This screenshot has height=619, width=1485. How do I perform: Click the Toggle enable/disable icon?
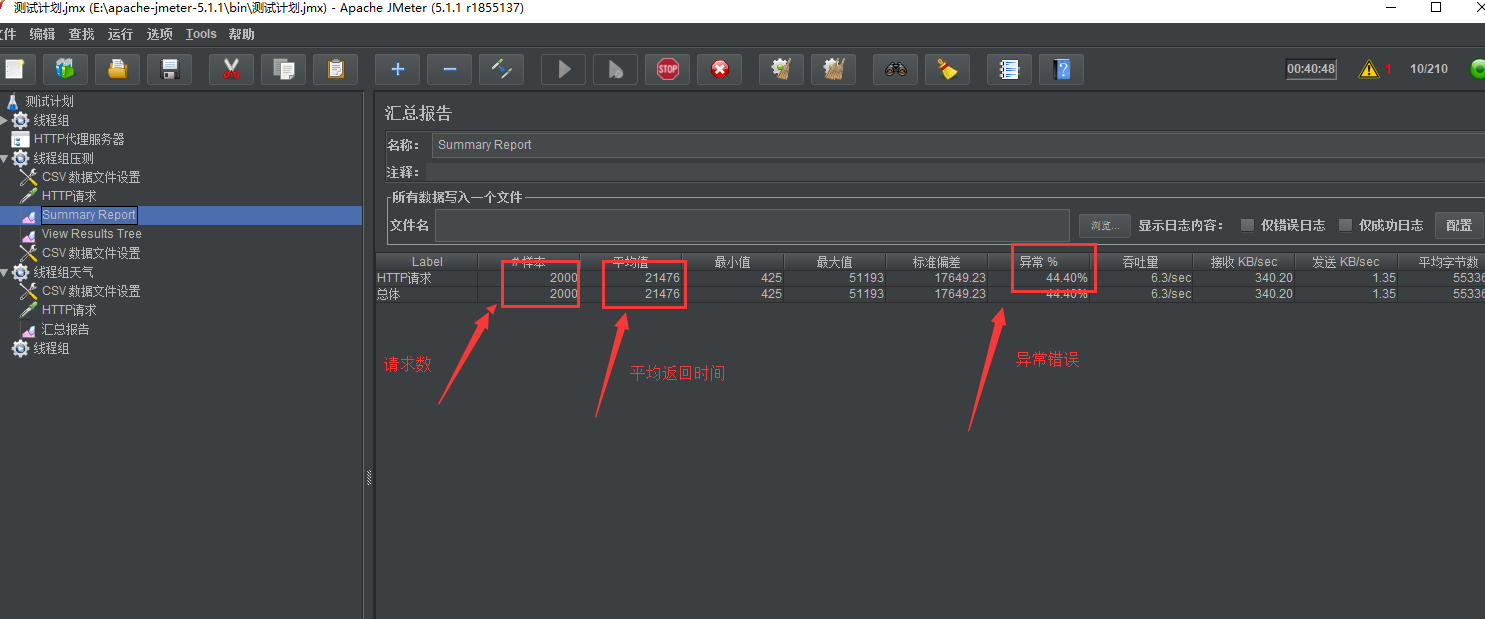pos(501,69)
